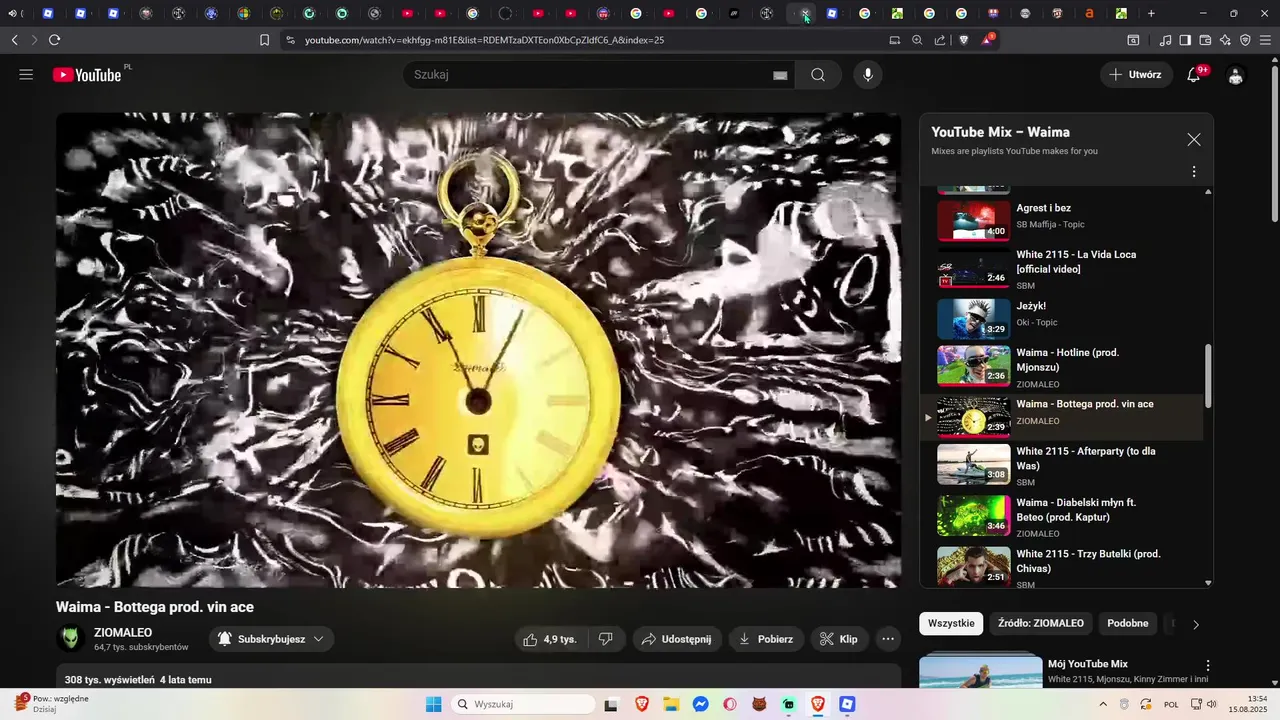
Task: Click the Klip clip button
Action: pos(839,639)
